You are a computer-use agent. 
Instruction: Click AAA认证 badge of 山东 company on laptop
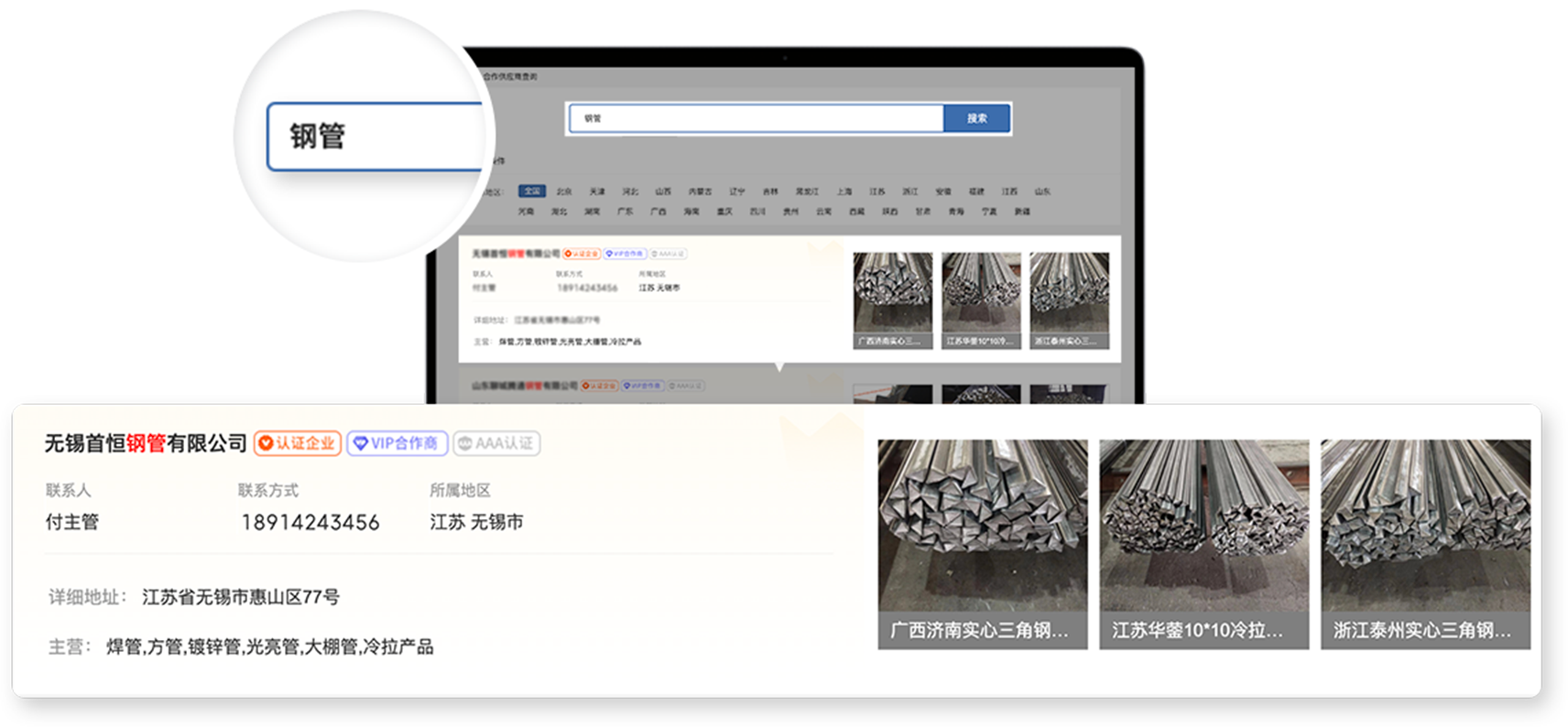685,386
